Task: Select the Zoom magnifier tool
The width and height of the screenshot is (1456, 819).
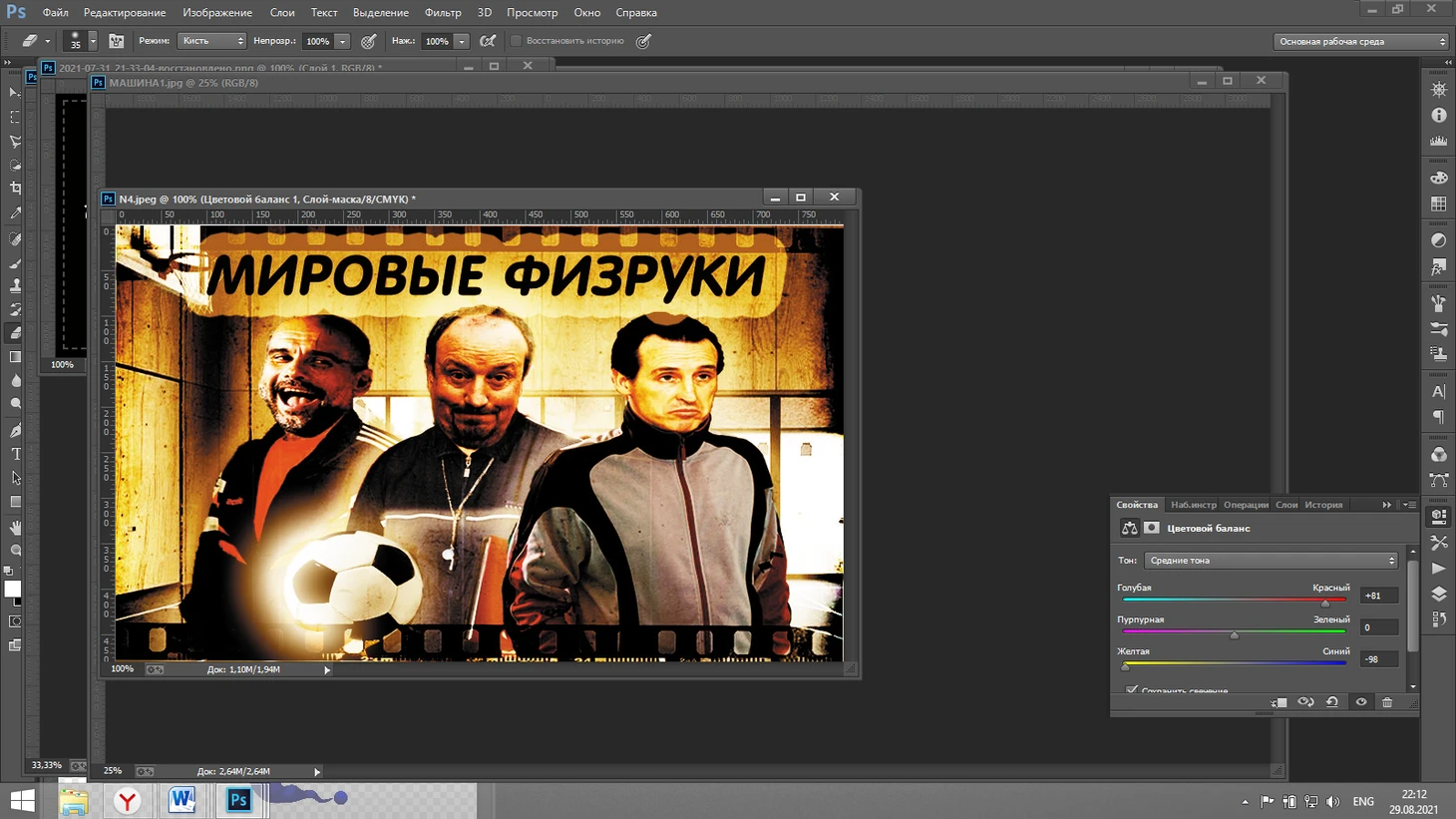Action: 15,551
